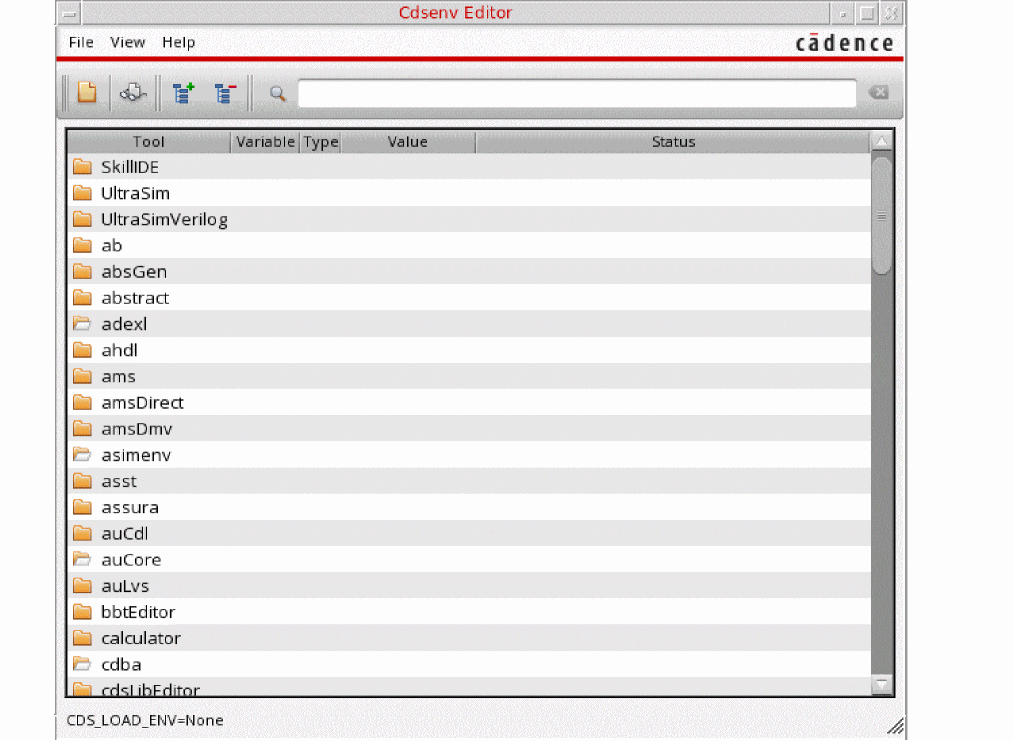Click the calculator folder icon
The height and width of the screenshot is (741, 1013).
pos(82,638)
